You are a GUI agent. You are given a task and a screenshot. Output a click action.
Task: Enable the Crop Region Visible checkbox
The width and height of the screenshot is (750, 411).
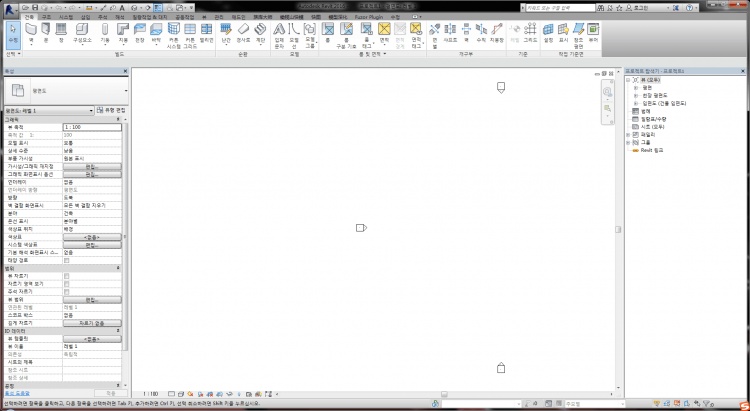tap(67, 282)
